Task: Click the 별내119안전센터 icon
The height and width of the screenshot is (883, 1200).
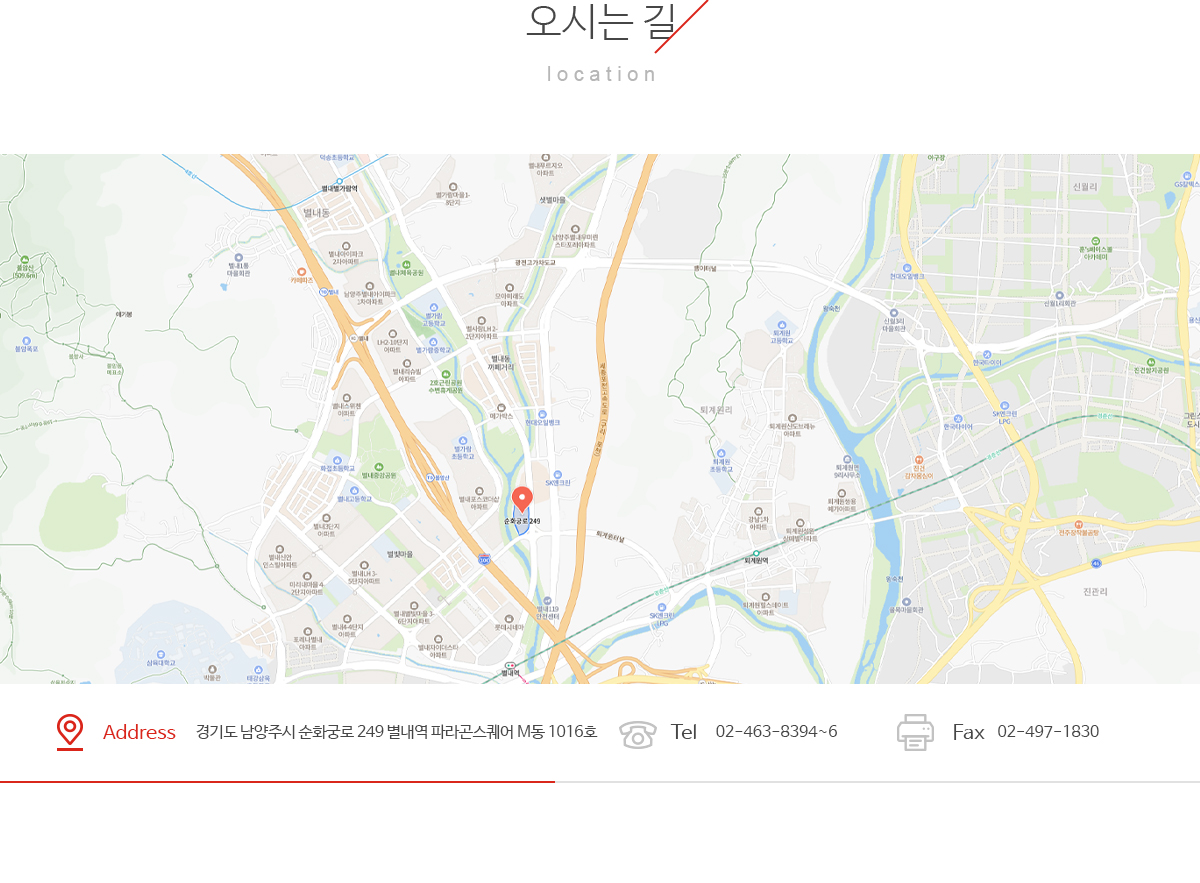Action: point(548,600)
